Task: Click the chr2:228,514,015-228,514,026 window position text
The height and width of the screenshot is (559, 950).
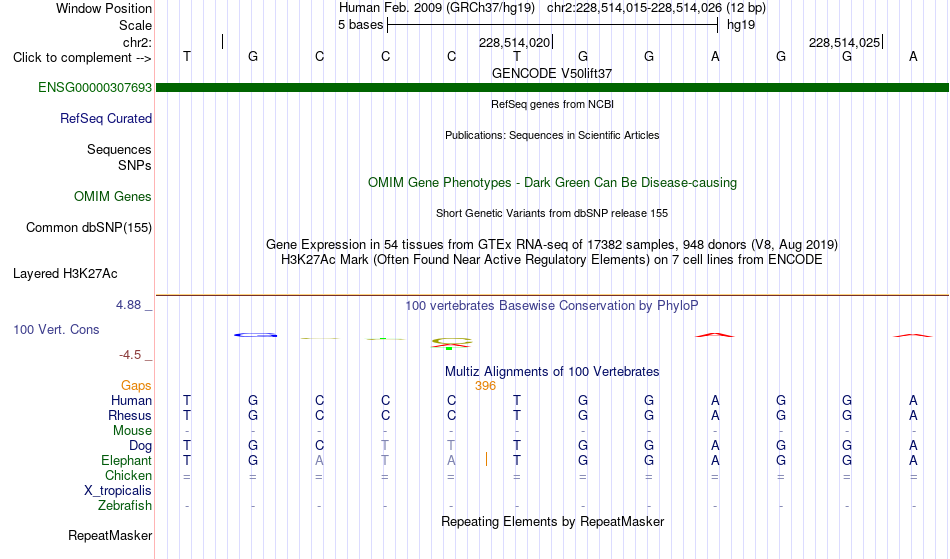Action: click(656, 8)
